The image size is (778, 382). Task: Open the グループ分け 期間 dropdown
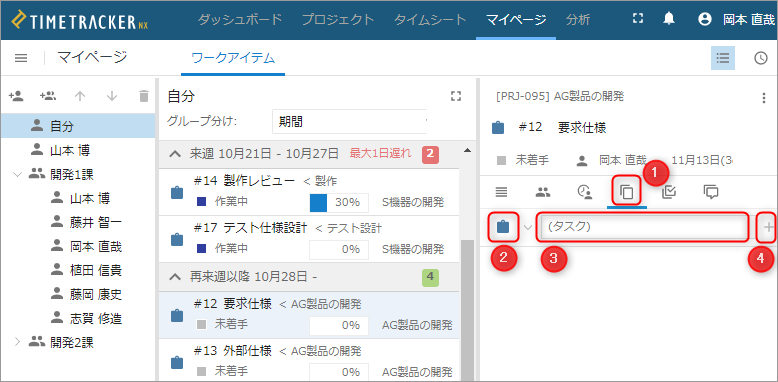(349, 121)
